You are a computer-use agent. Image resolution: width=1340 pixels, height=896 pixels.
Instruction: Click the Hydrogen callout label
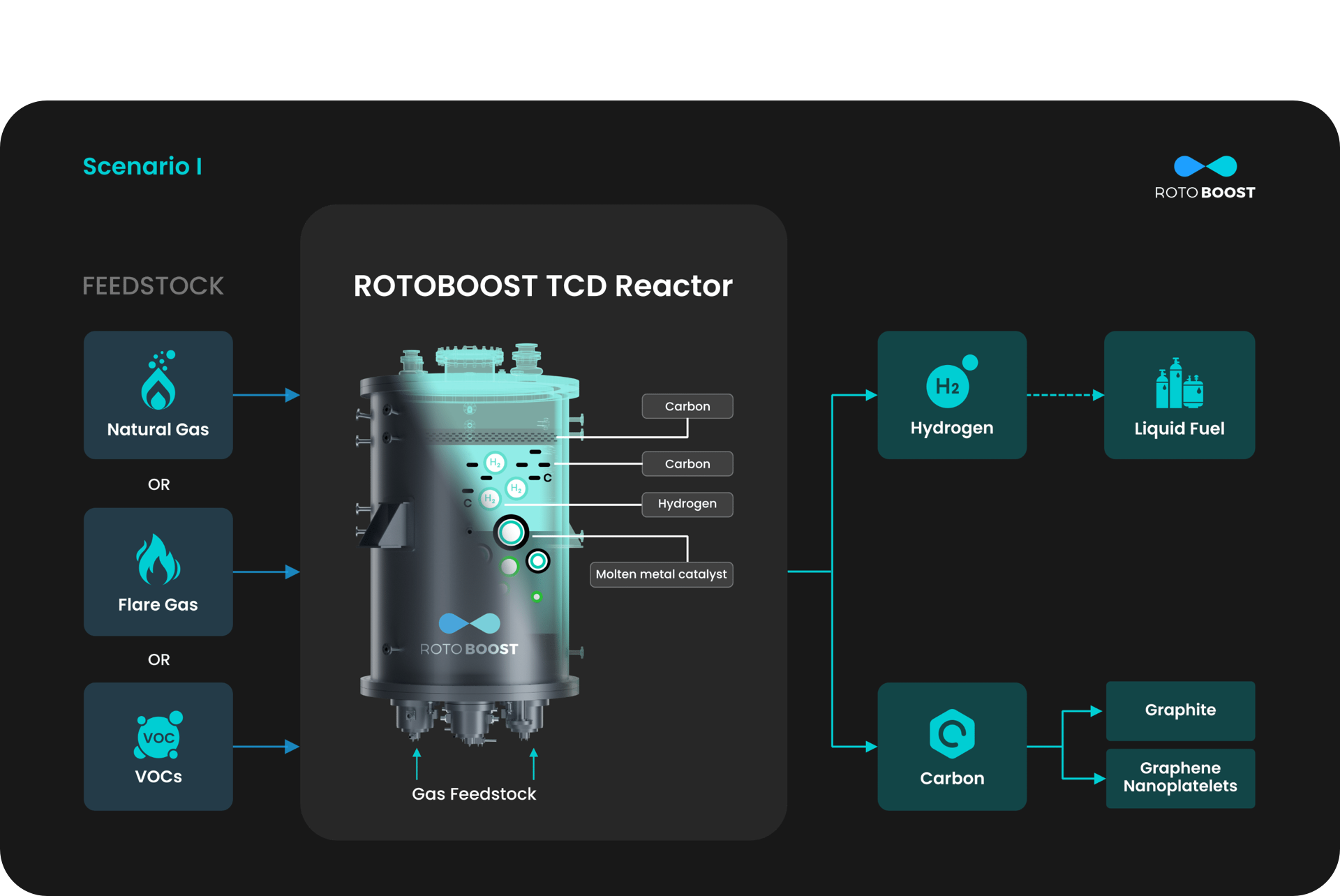[x=687, y=504]
